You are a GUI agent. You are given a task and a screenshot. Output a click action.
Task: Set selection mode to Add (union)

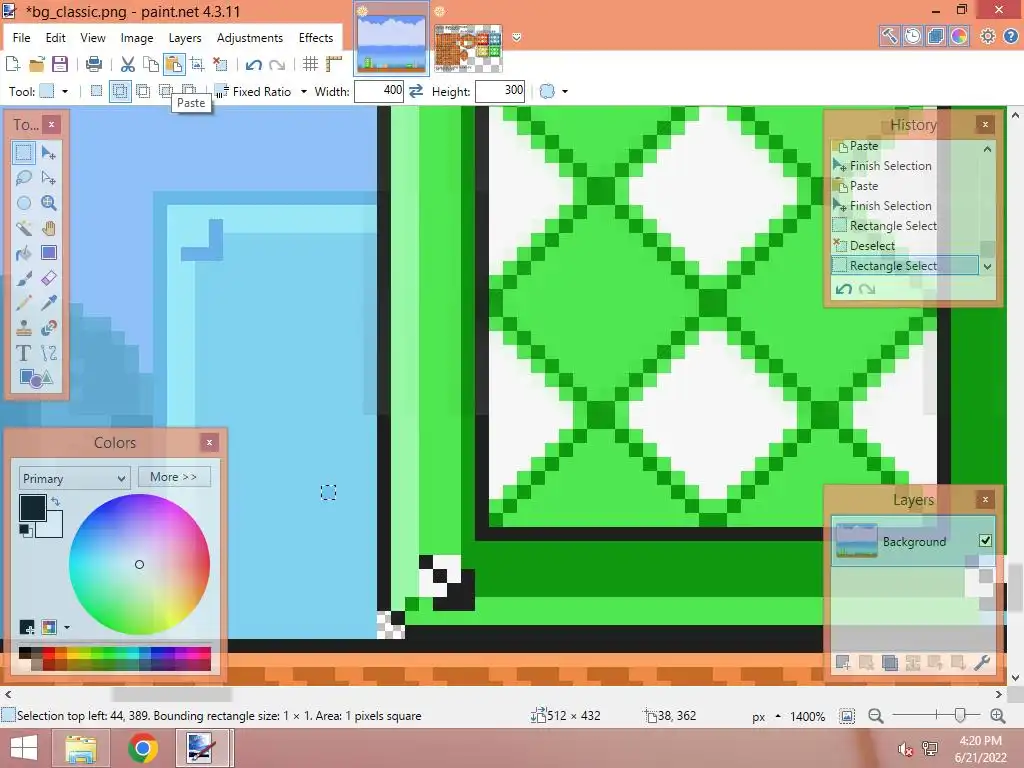[120, 91]
